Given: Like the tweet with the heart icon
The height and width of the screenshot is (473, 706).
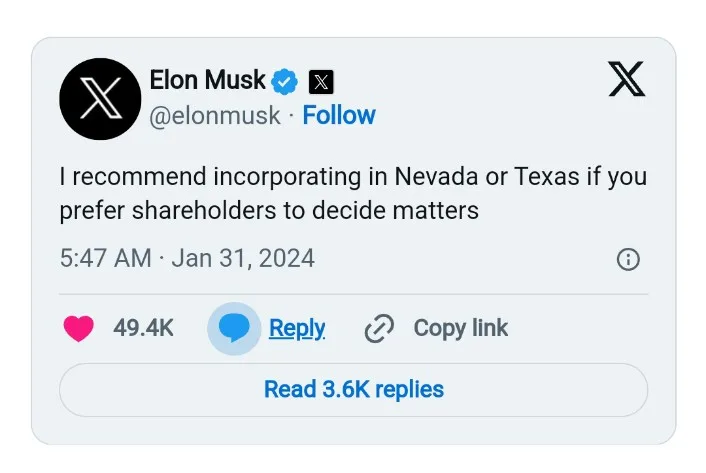Looking at the screenshot, I should coord(79,328).
